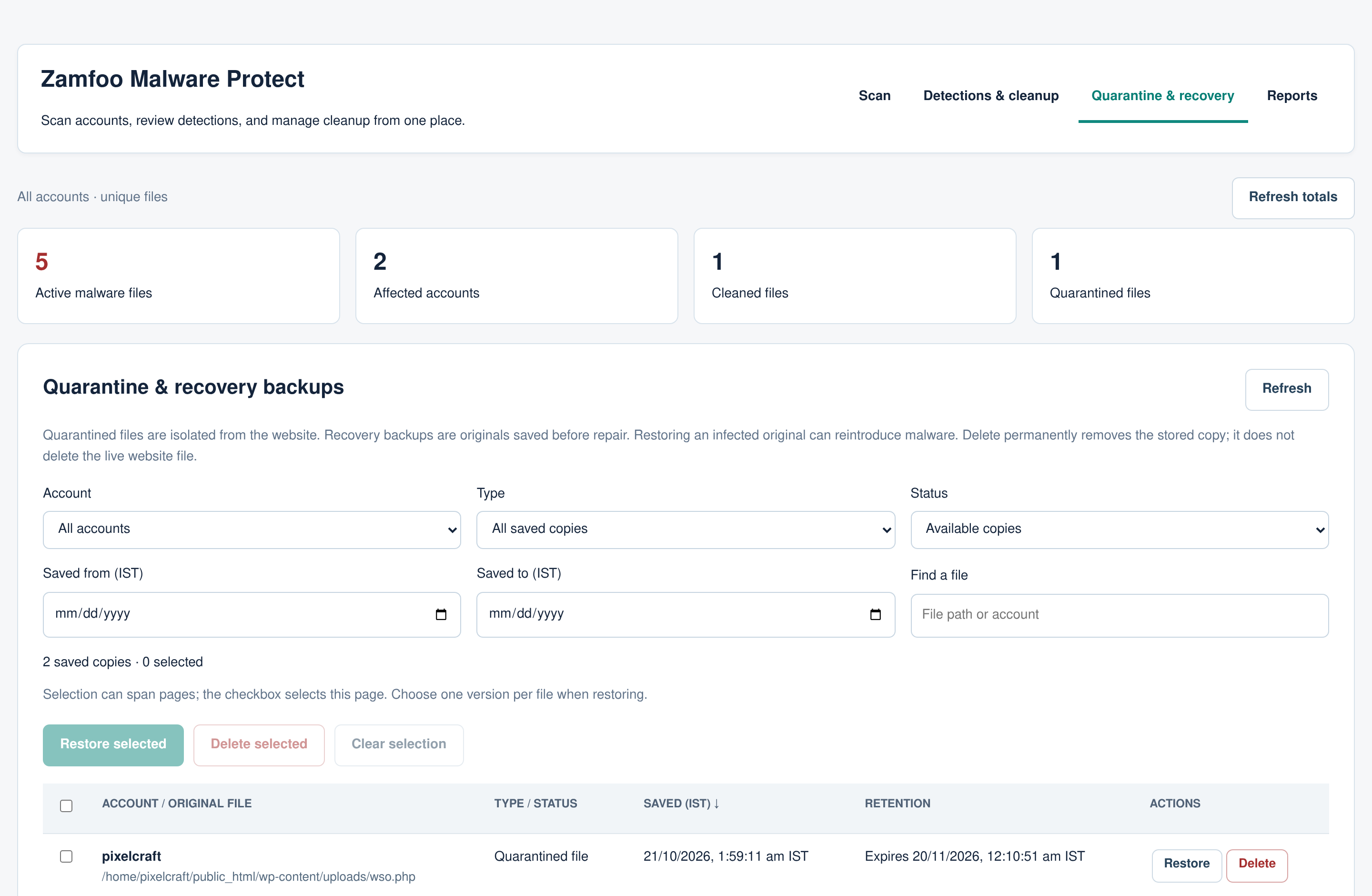The image size is (1372, 896).
Task: Click the '2 saved copies · 0 selected' text
Action: 123,662
